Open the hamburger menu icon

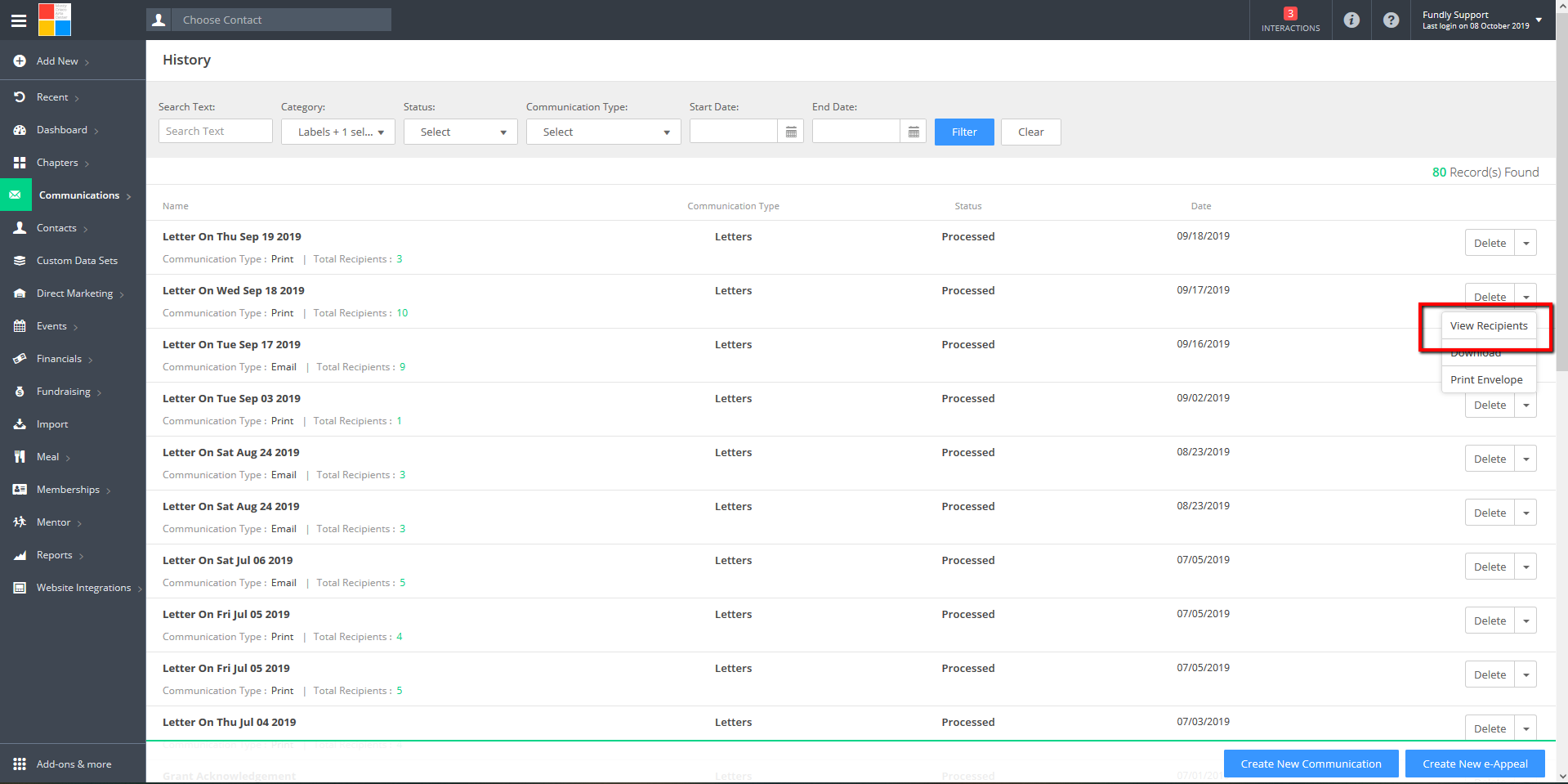click(x=19, y=20)
